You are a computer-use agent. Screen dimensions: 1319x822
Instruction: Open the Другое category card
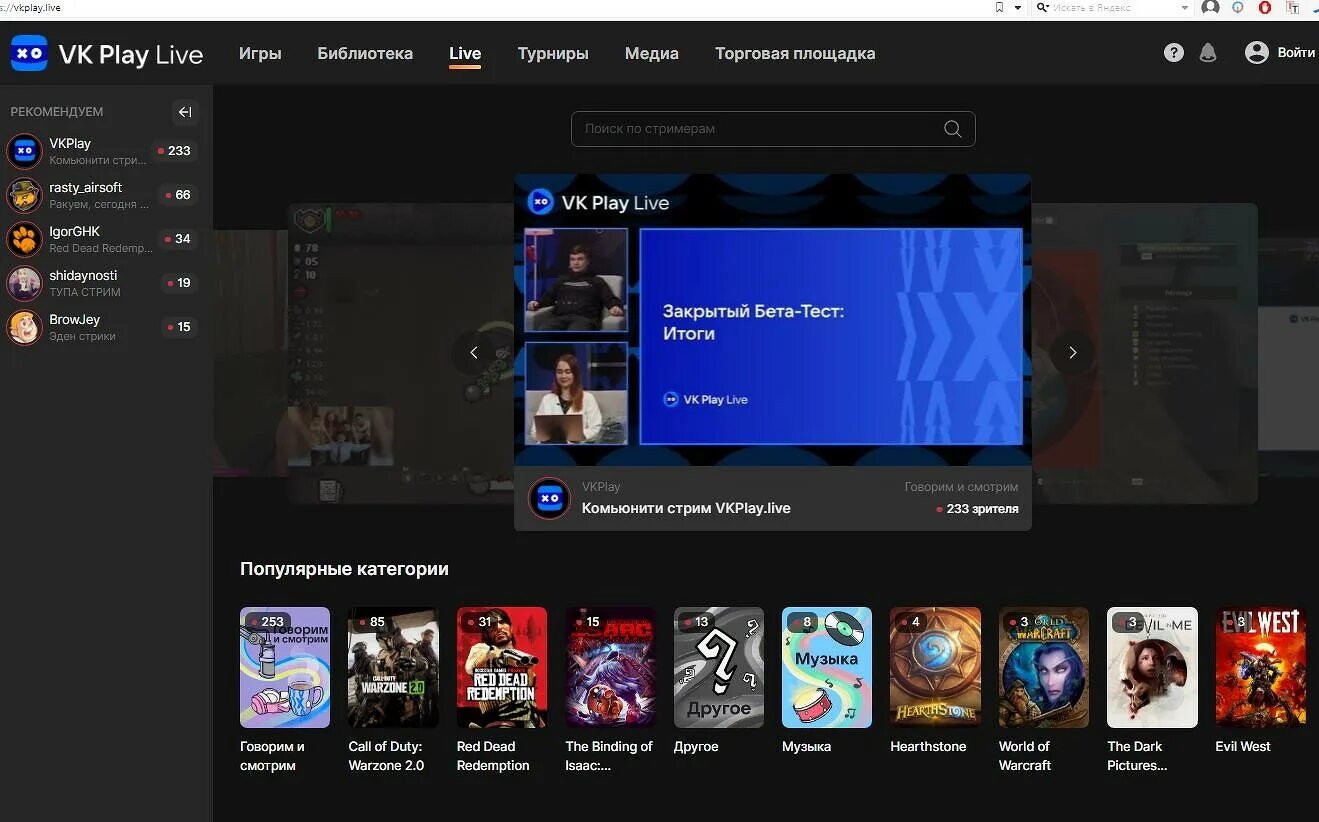[x=719, y=667]
